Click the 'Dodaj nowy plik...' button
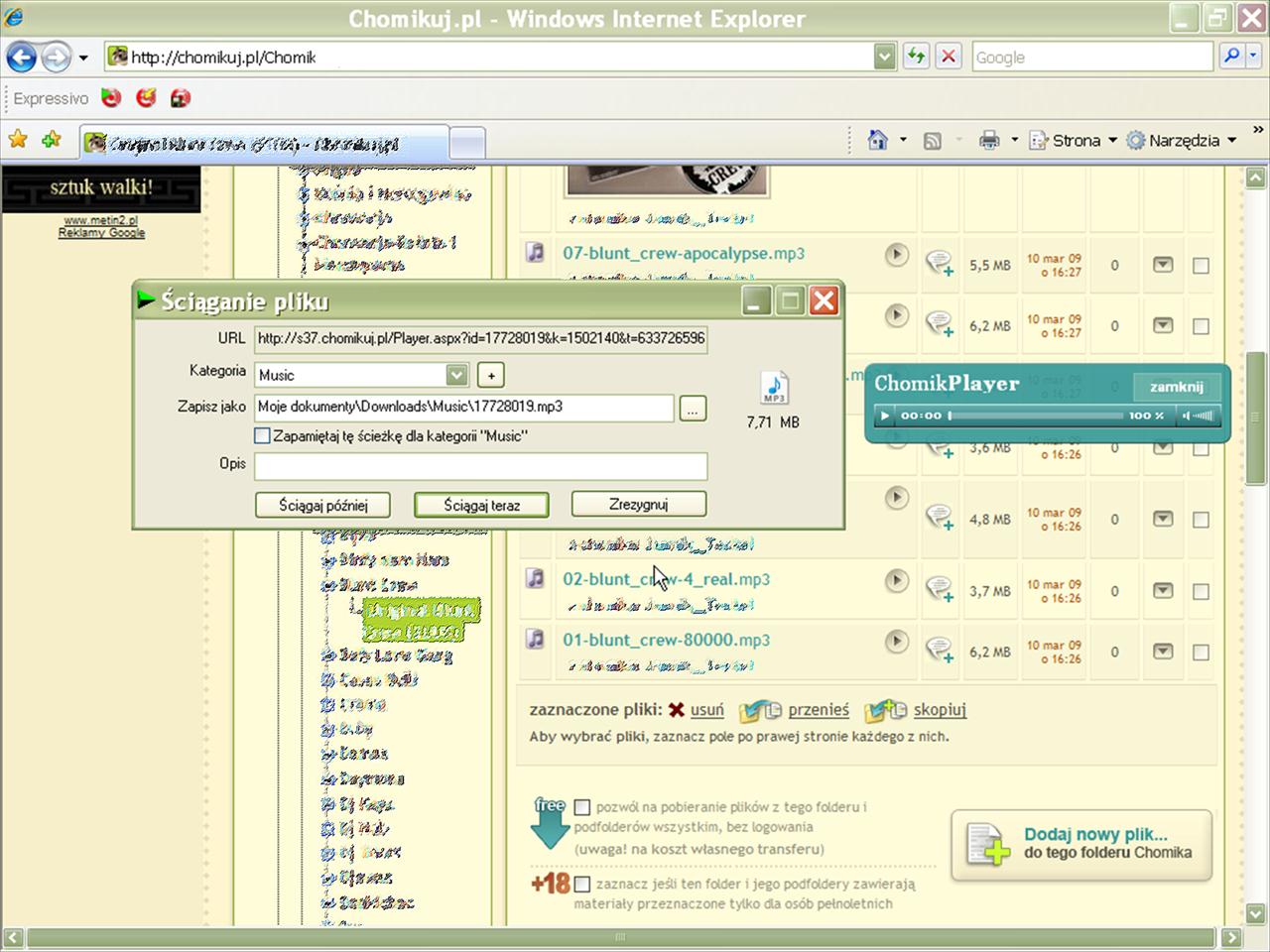 click(1081, 845)
